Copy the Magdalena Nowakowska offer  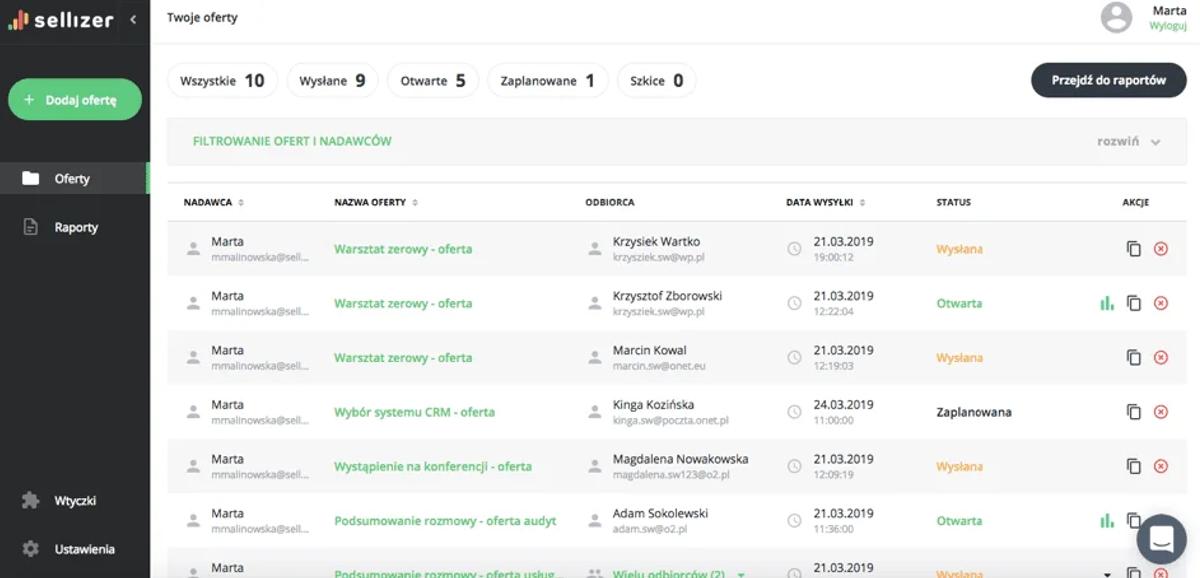[x=1134, y=466]
